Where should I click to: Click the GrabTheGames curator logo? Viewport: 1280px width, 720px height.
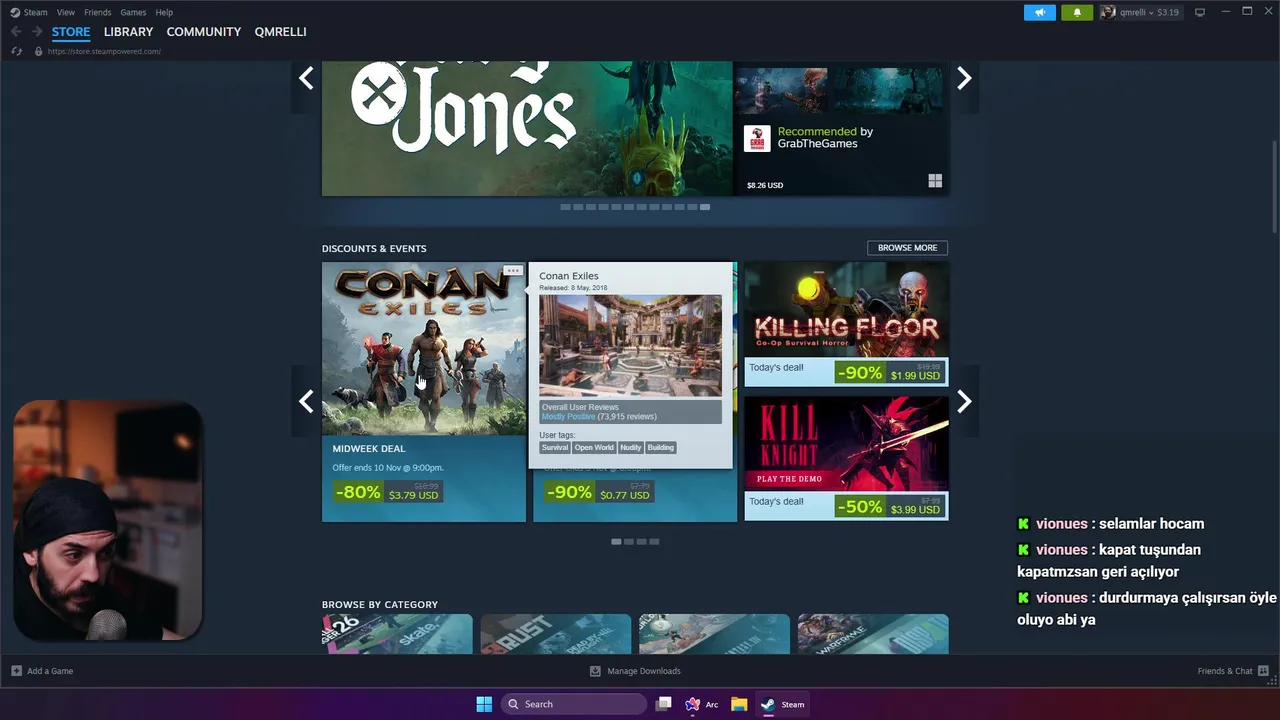pyautogui.click(x=757, y=138)
